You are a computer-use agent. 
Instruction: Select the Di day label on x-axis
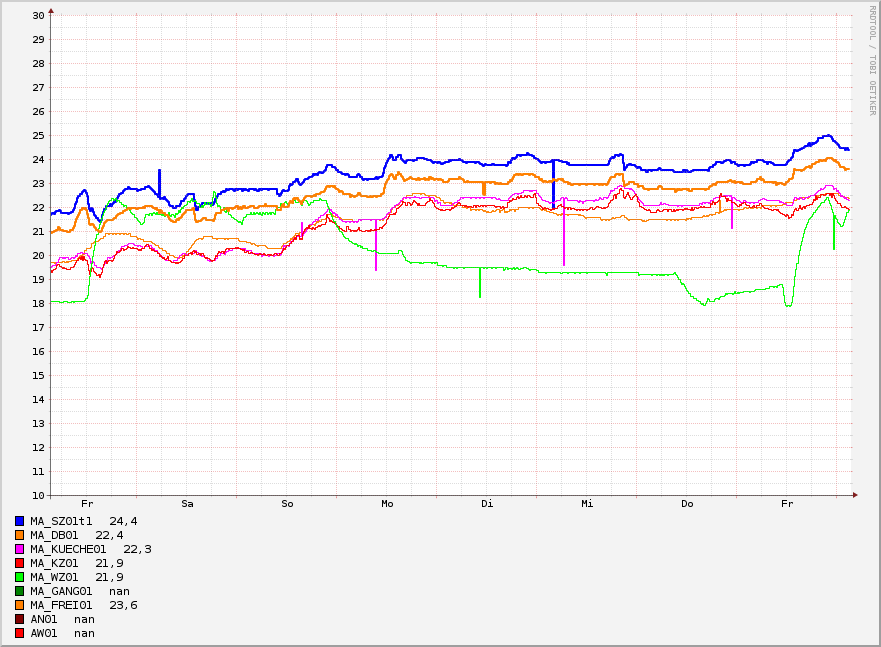tap(487, 504)
